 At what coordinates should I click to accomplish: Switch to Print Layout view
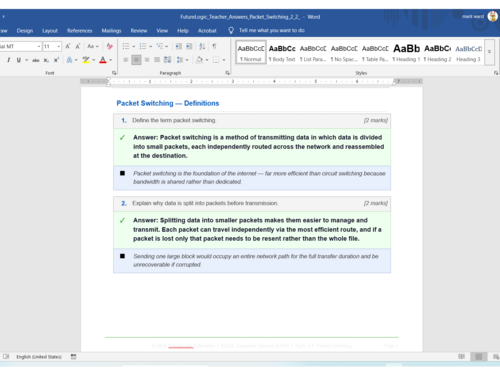point(479,357)
